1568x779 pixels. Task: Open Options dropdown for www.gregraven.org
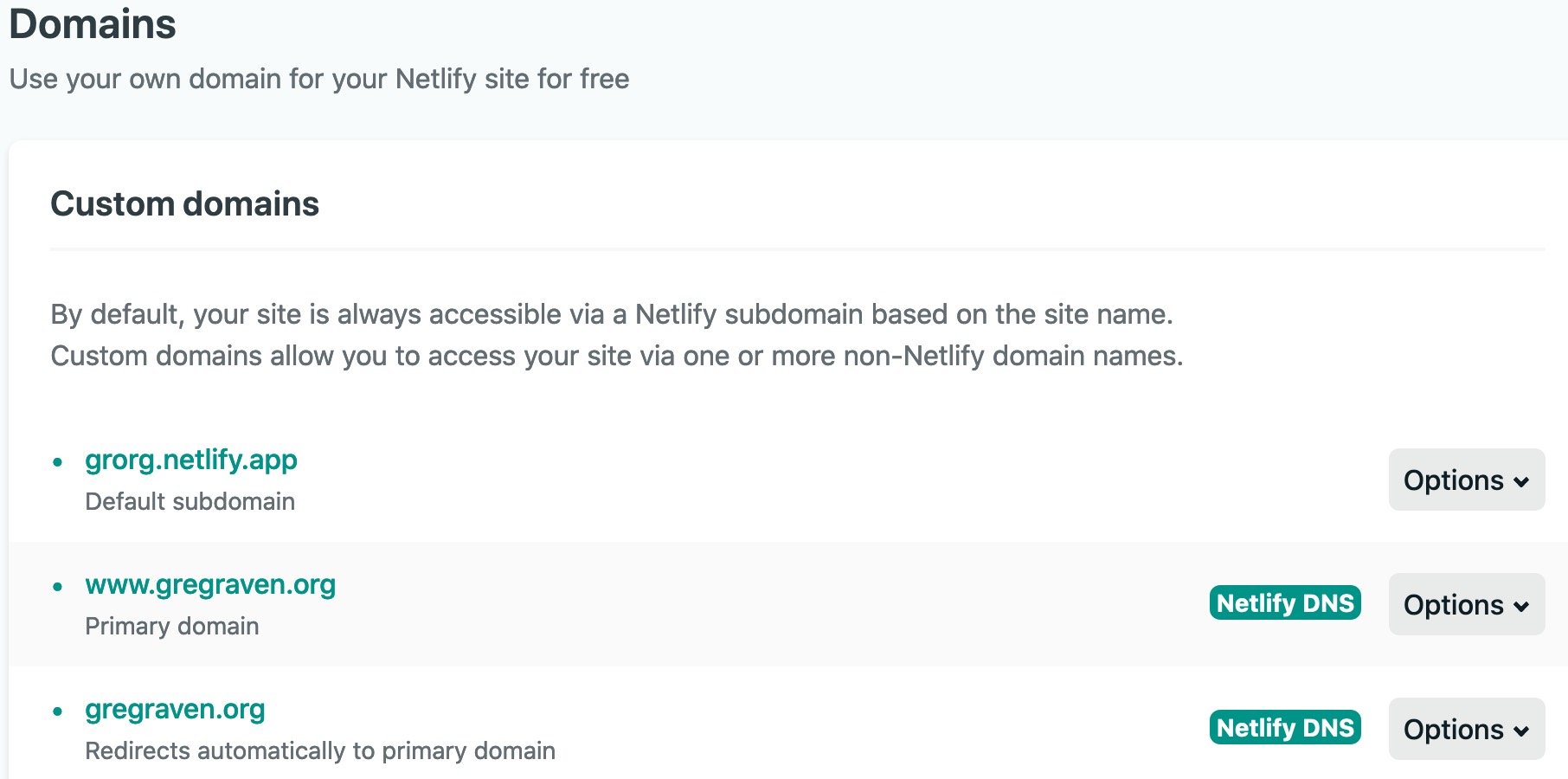coord(1466,604)
